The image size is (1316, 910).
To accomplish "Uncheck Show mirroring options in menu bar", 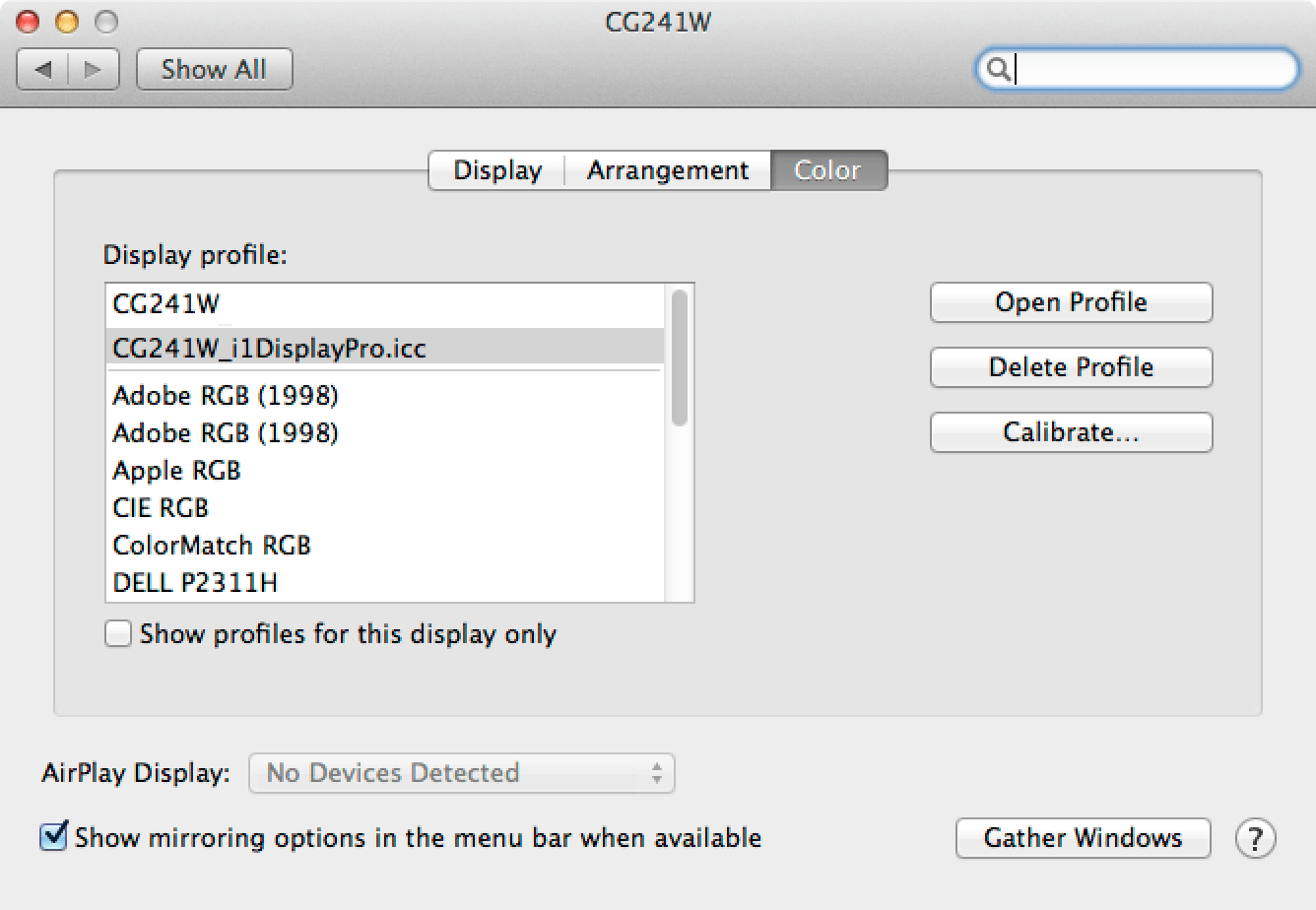I will click(53, 837).
